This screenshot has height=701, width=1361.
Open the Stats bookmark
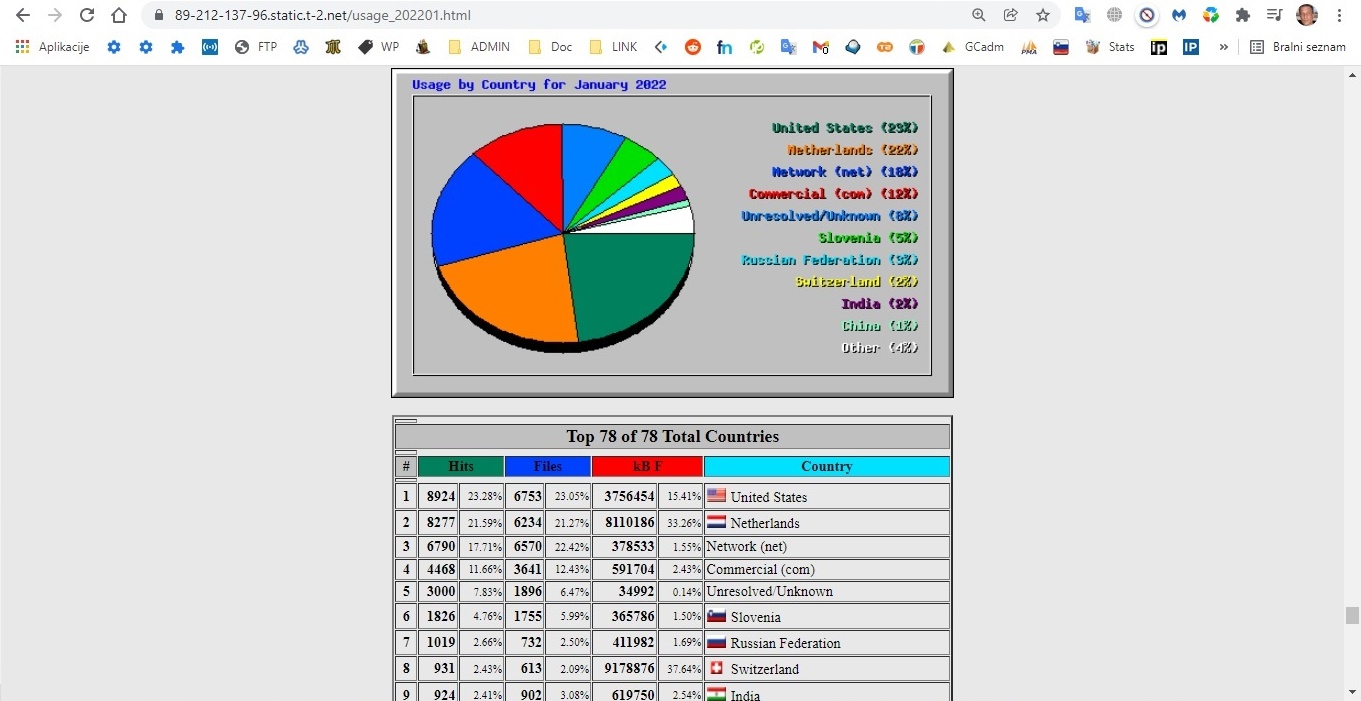coord(1110,47)
